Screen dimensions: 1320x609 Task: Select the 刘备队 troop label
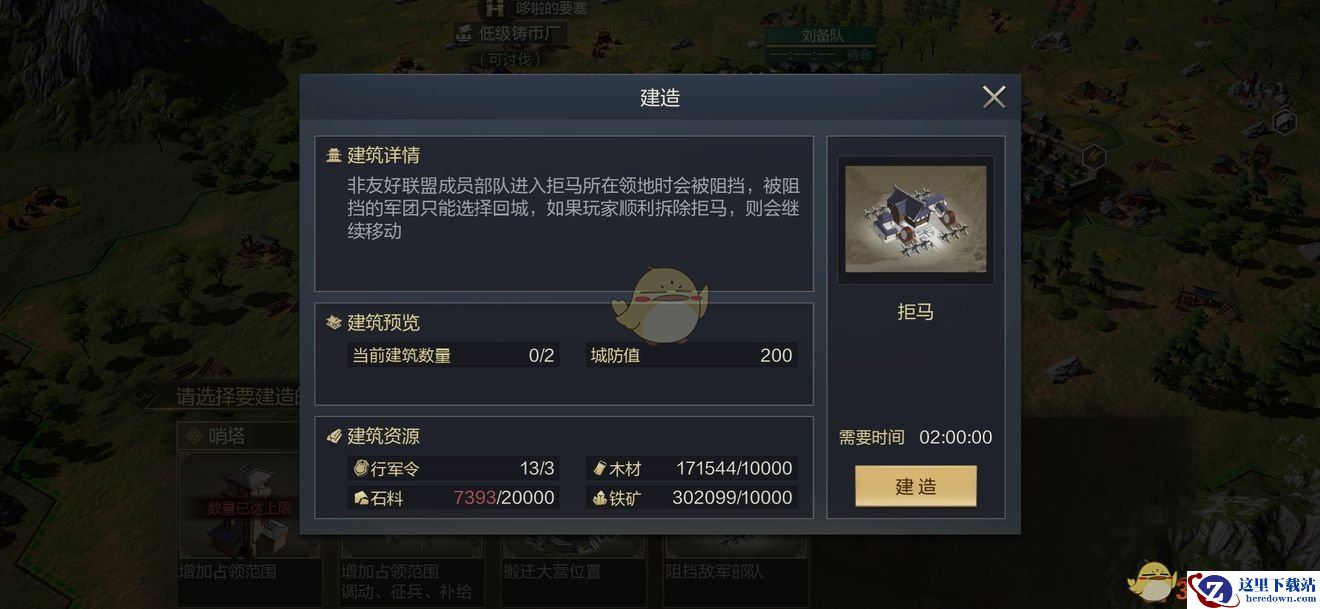tap(821, 37)
